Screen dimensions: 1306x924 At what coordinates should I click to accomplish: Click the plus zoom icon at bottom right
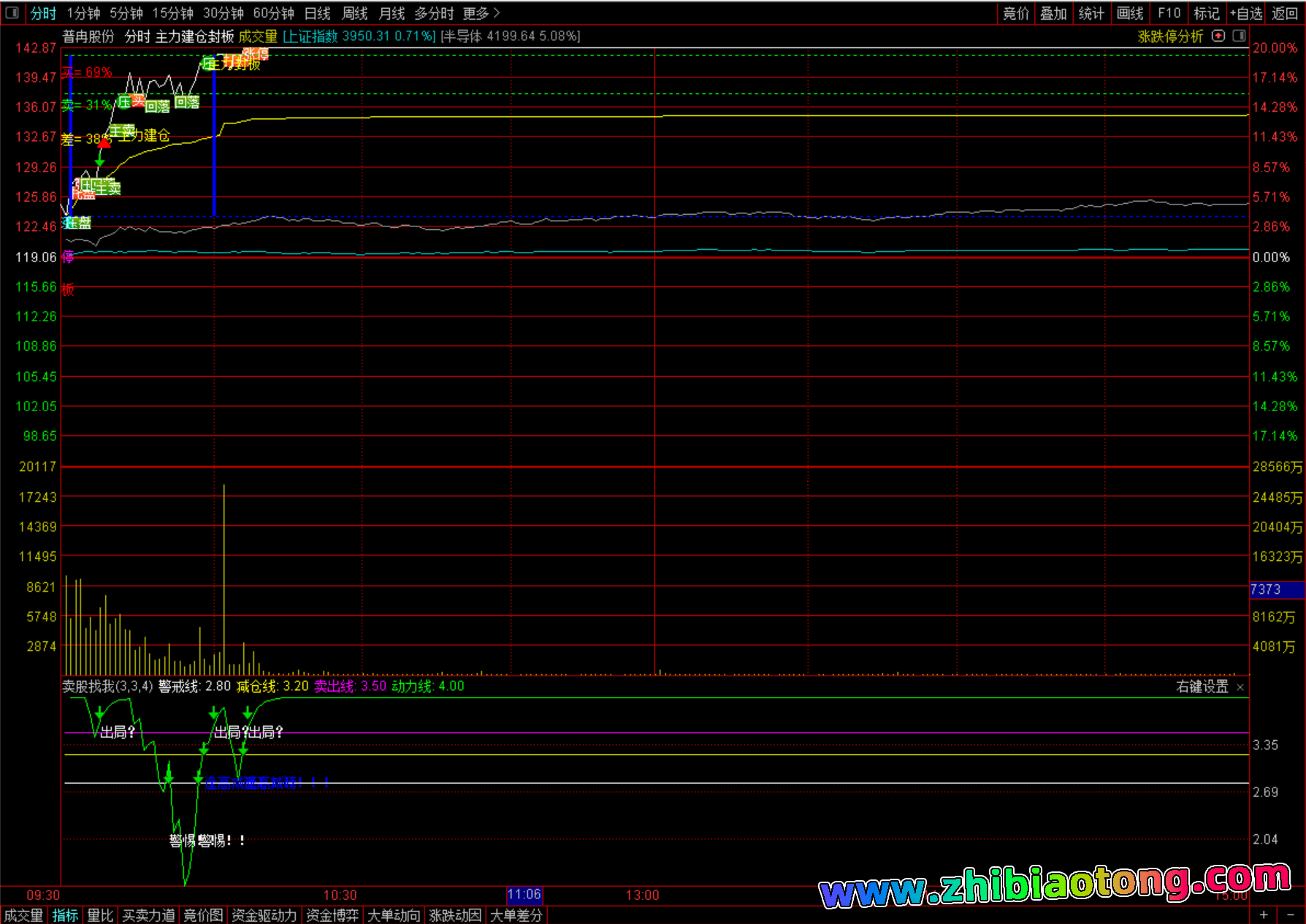(x=1264, y=915)
